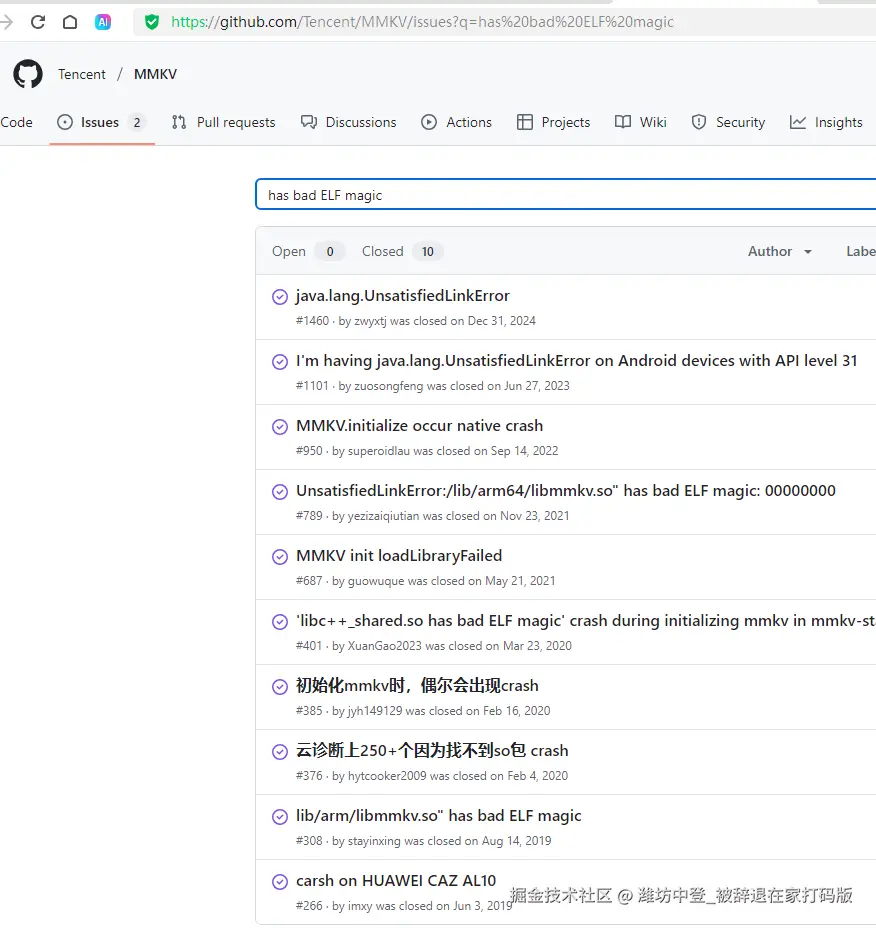Click author guowuque on issue #687
Image resolution: width=876 pixels, height=928 pixels.
(x=376, y=582)
